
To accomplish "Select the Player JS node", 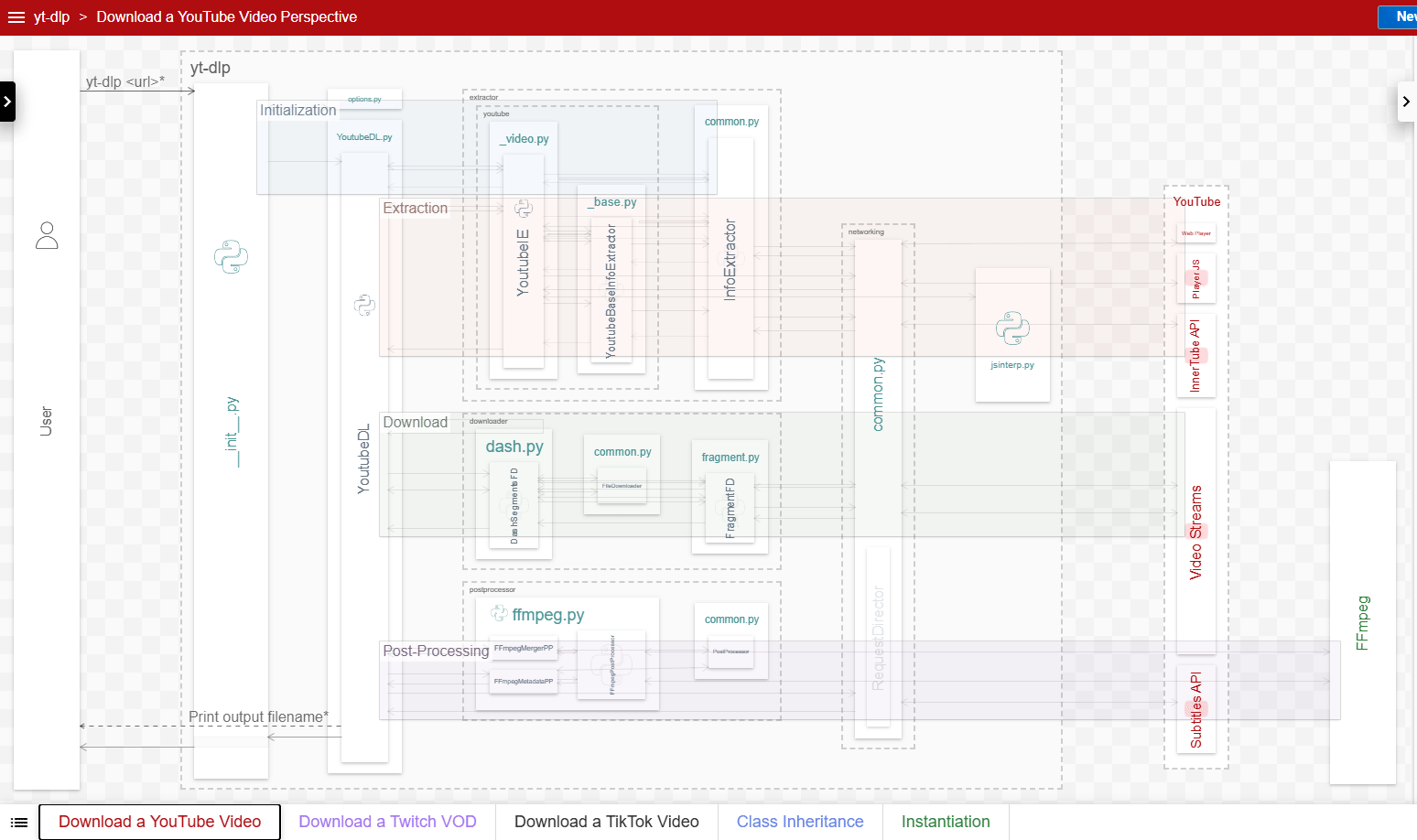I will [x=1196, y=278].
